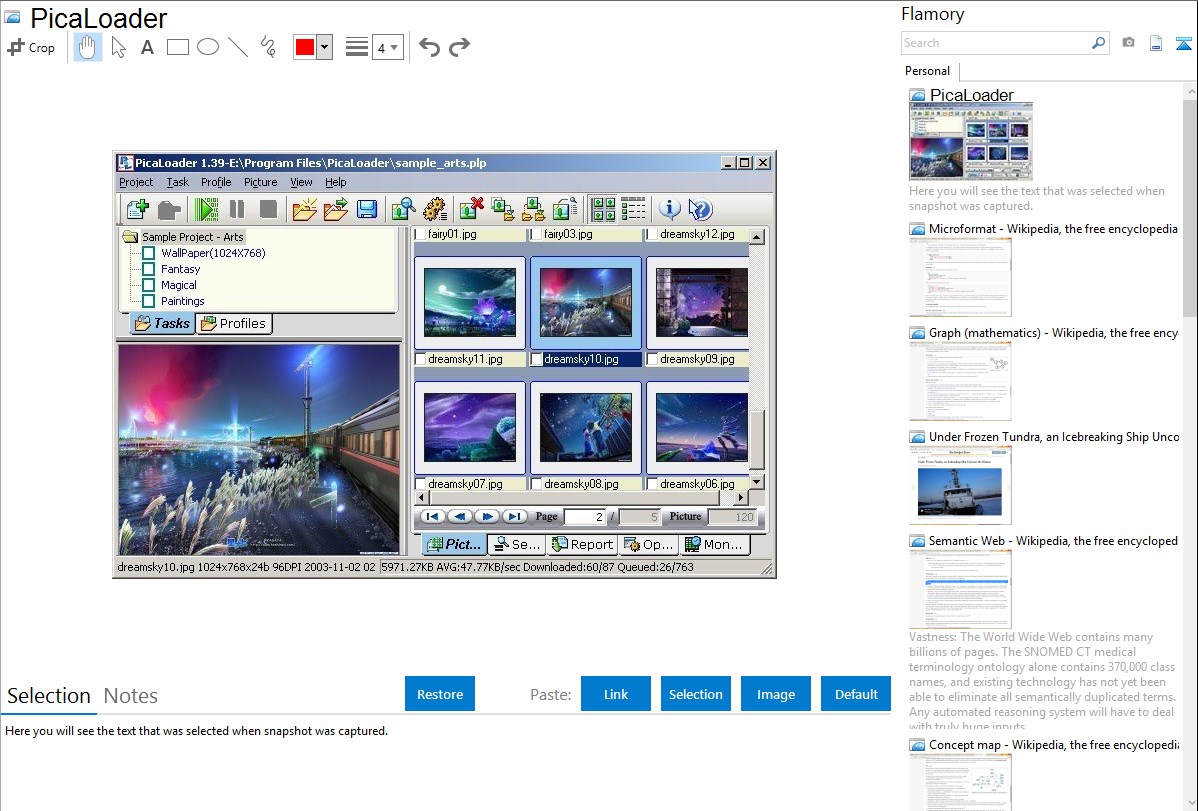The height and width of the screenshot is (811, 1198).
Task: Activate the hand pan tool
Action: (87, 47)
